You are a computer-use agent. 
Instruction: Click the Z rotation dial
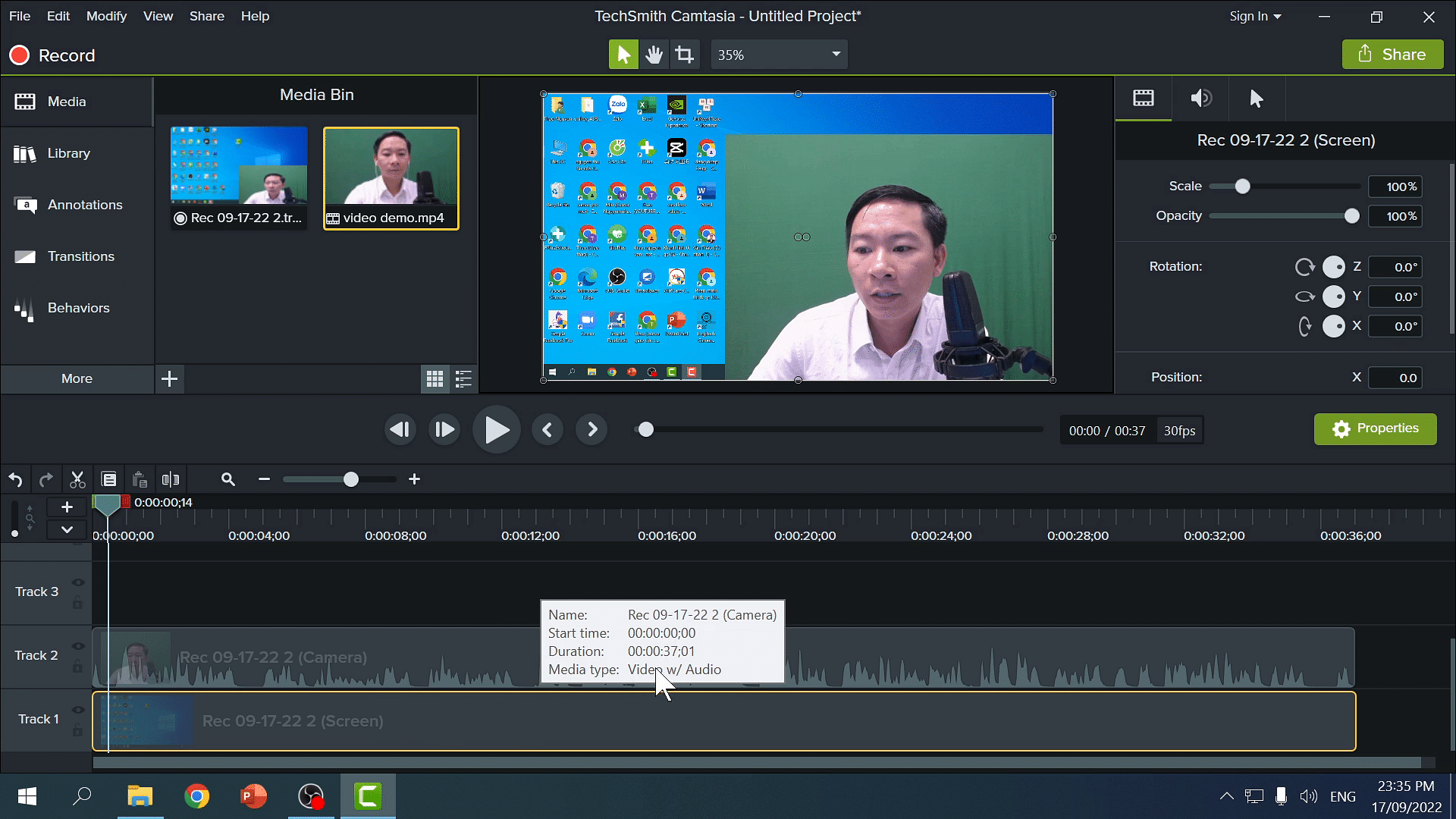click(1333, 267)
